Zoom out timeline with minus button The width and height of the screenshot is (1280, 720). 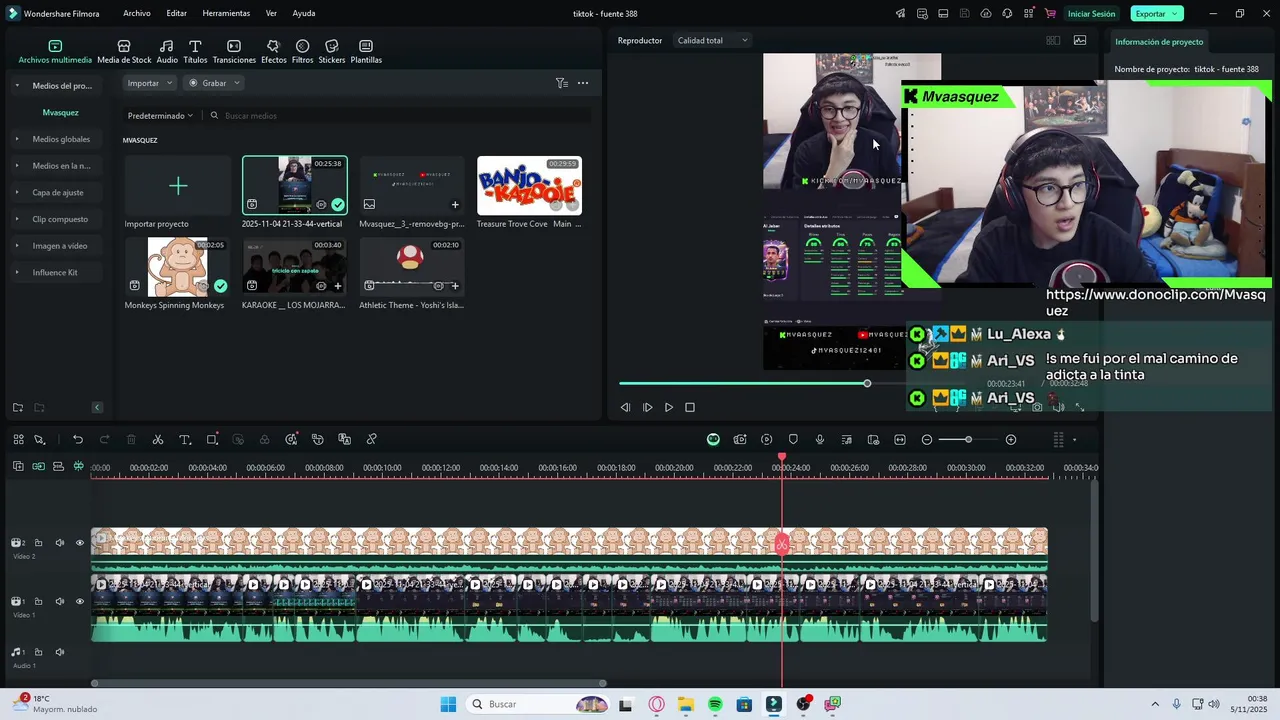(x=927, y=440)
